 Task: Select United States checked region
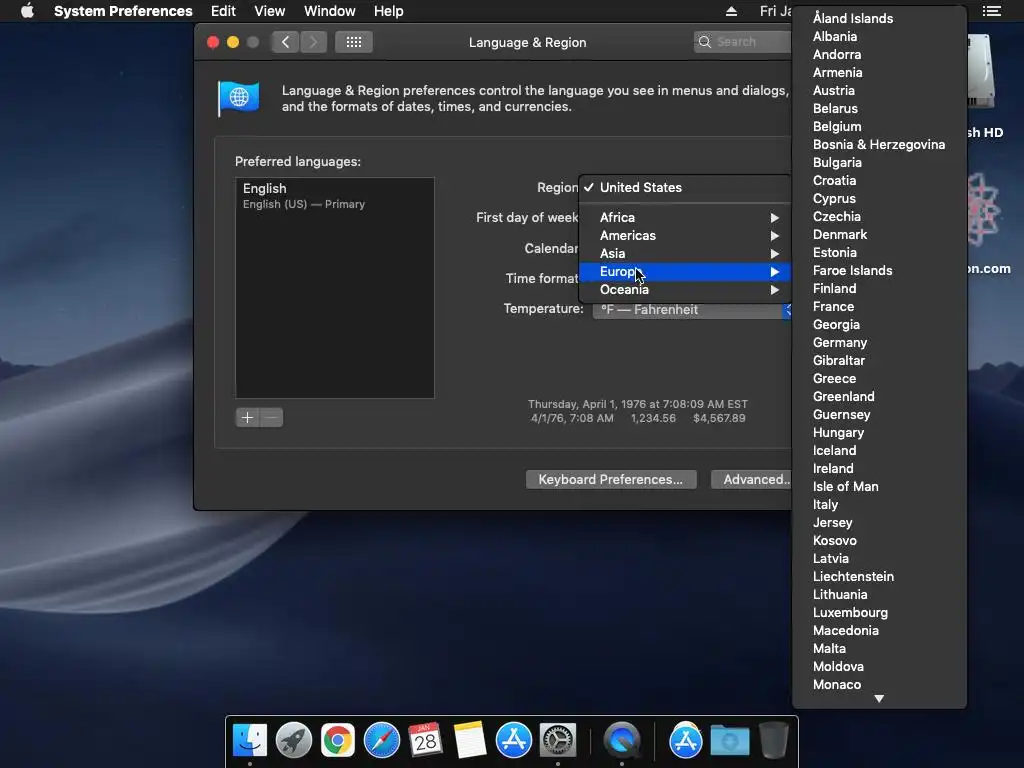(x=685, y=187)
